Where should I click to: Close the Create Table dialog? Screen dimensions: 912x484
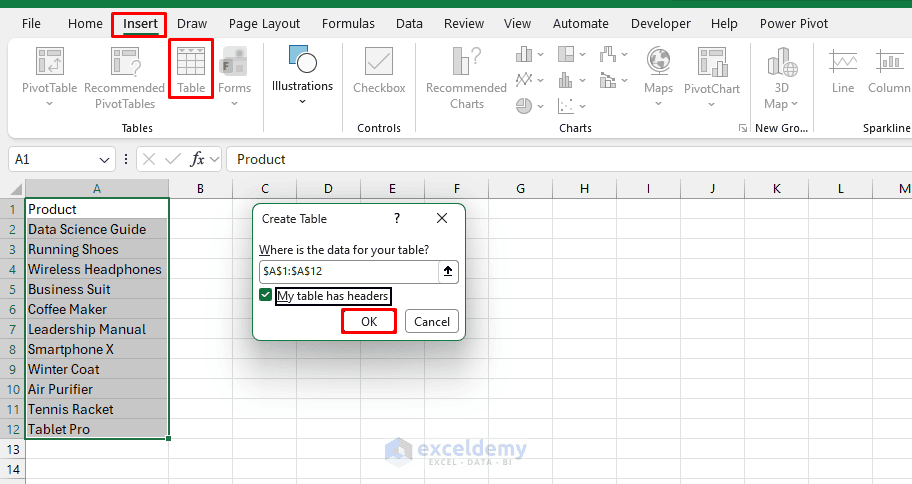point(442,218)
